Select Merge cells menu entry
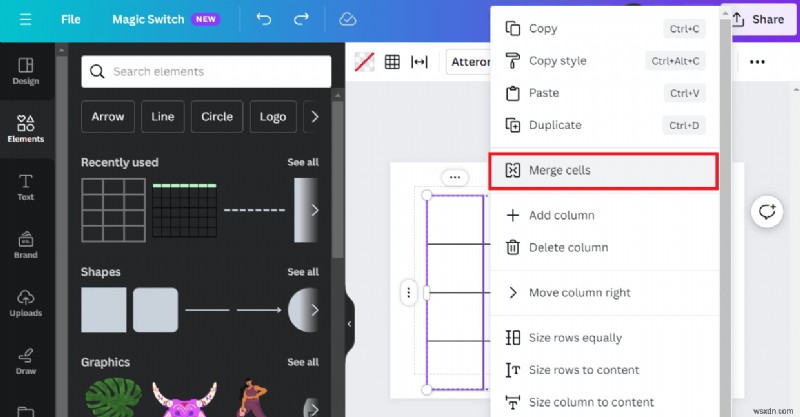The width and height of the screenshot is (800, 417). pyautogui.click(x=604, y=170)
